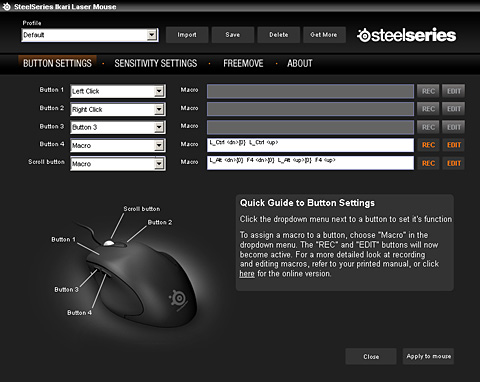Click the Get More profiles button
This screenshot has width=480, height=382.
pos(324,35)
